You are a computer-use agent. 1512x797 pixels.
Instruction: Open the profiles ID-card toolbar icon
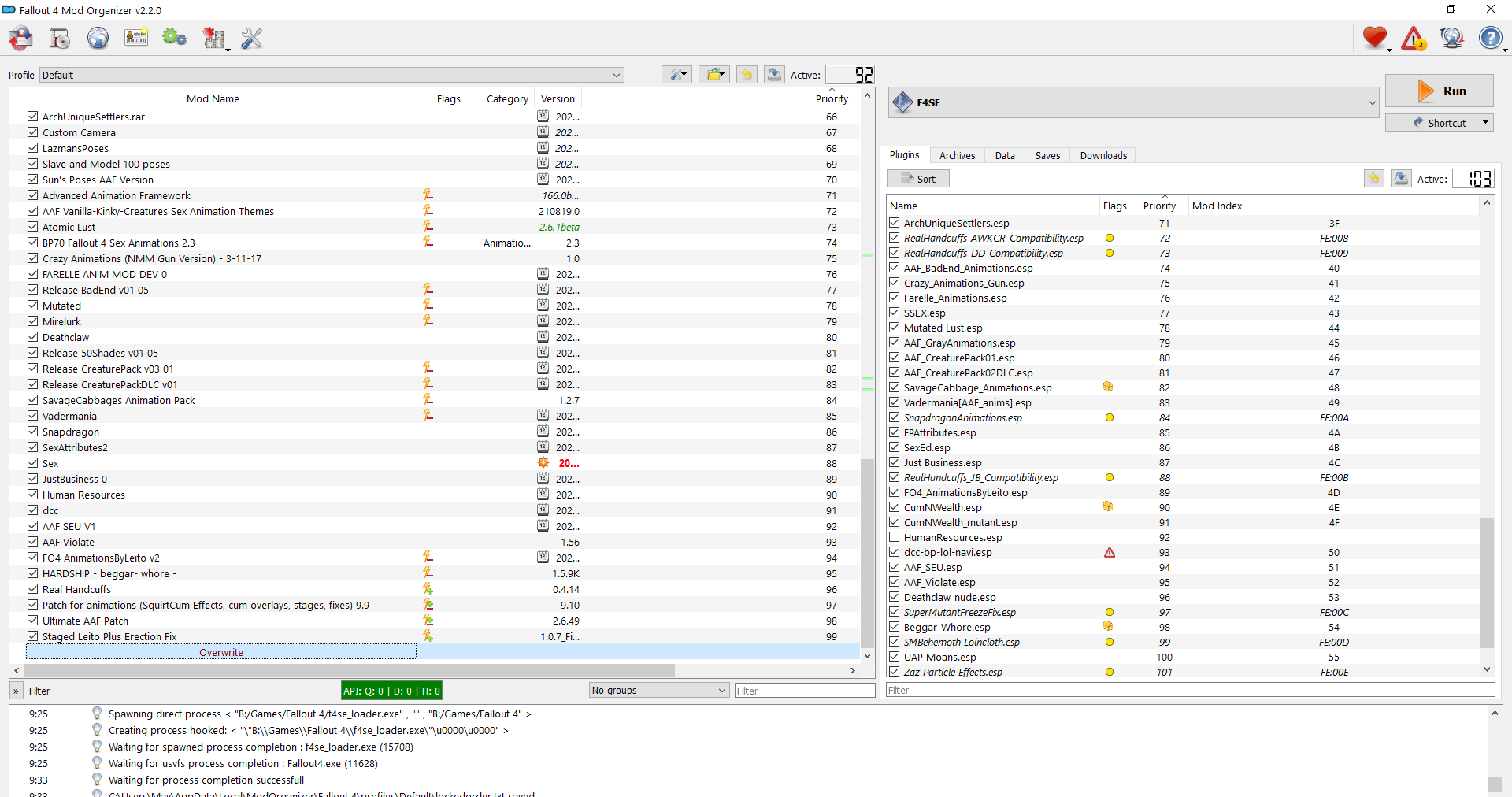136,38
